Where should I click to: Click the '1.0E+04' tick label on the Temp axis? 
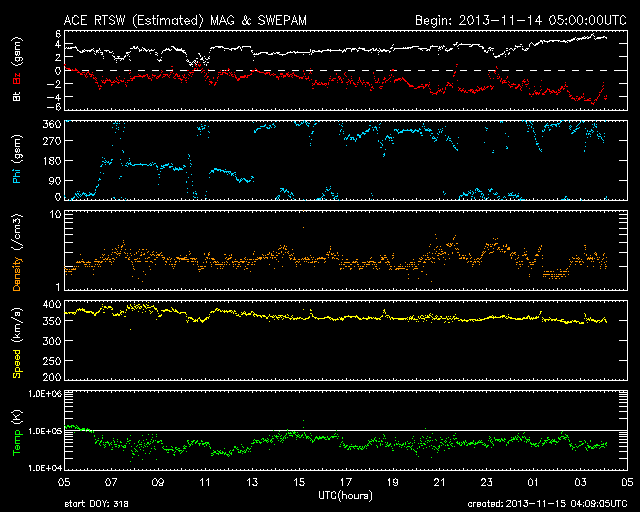click(45, 468)
